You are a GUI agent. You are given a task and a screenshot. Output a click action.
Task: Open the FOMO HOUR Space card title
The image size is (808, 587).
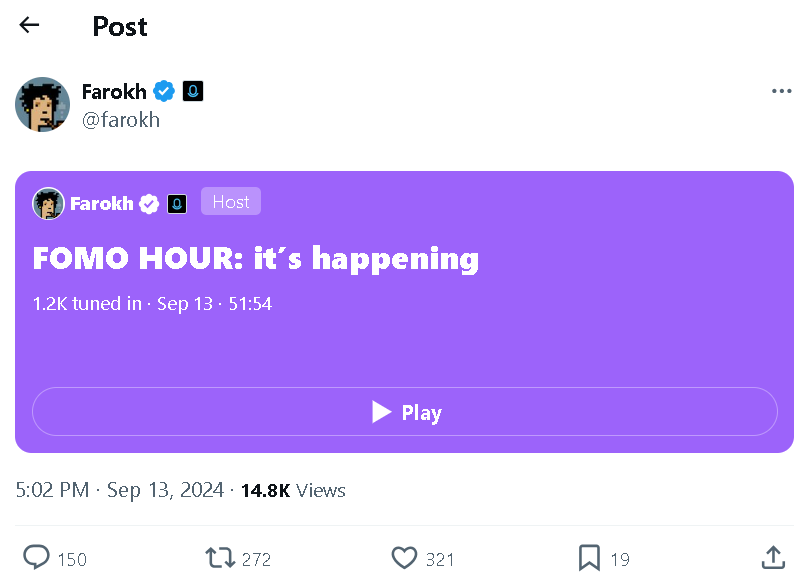click(256, 257)
